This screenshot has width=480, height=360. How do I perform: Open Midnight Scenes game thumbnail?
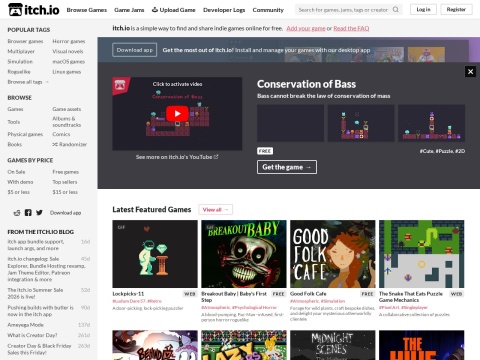[x=333, y=345]
